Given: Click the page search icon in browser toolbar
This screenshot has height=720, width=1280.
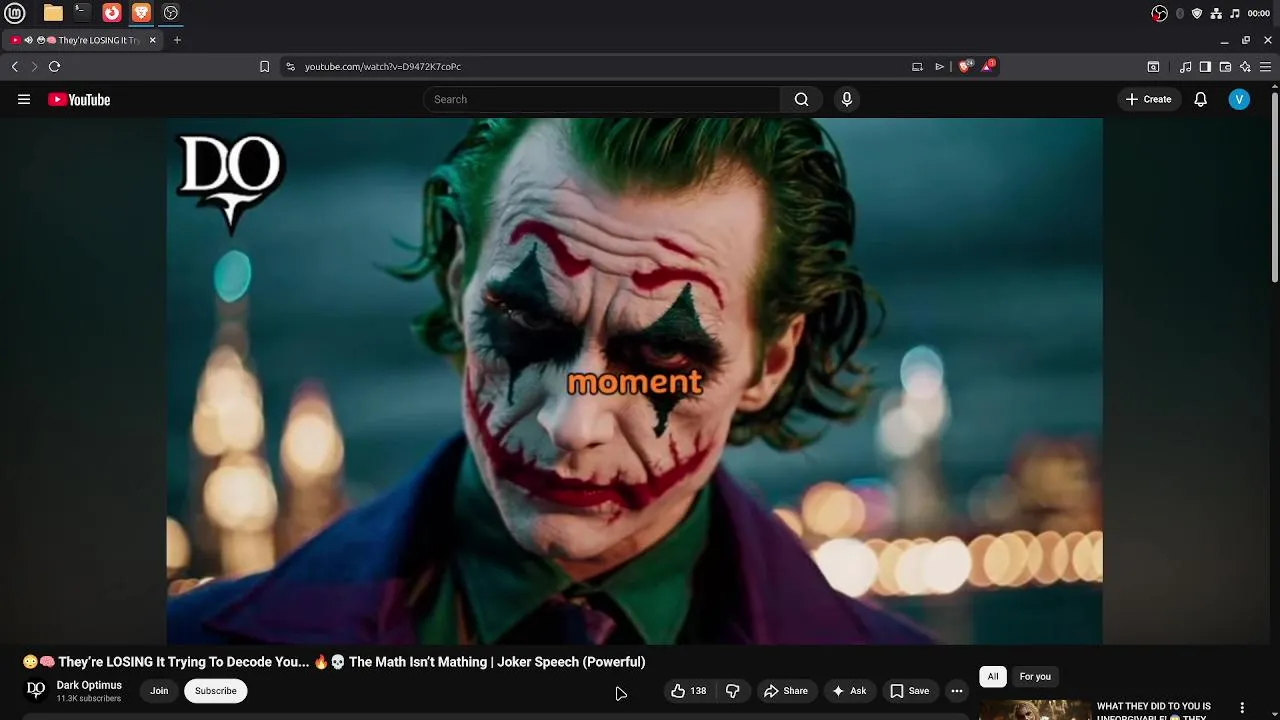Looking at the screenshot, I should click(x=1153, y=67).
